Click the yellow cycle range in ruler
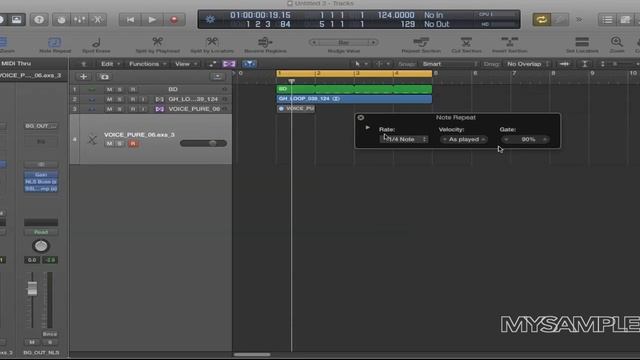The image size is (640, 360). (354, 73)
